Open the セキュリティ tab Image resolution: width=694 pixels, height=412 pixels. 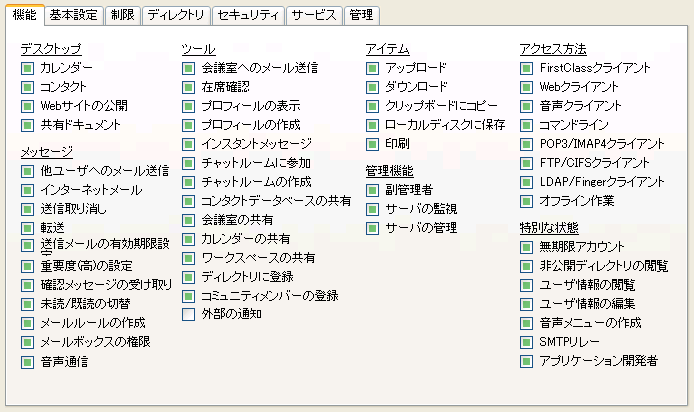point(248,16)
